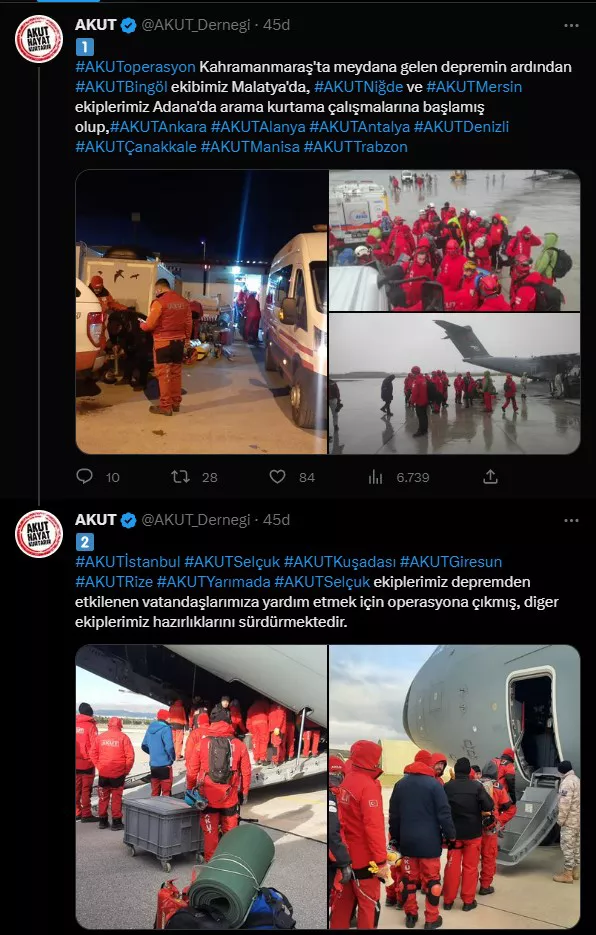
Task: Open the #AKUToperasyon hashtag
Action: tap(135, 67)
